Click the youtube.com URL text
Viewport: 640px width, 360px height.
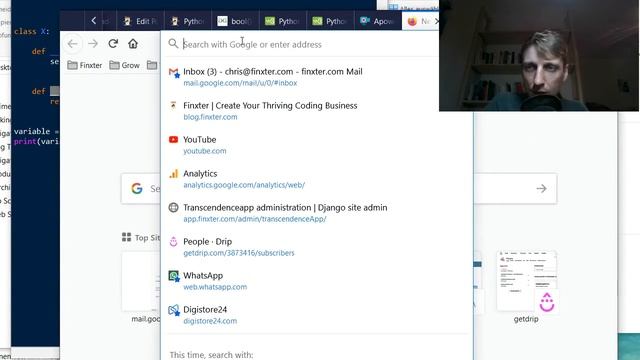click(204, 151)
